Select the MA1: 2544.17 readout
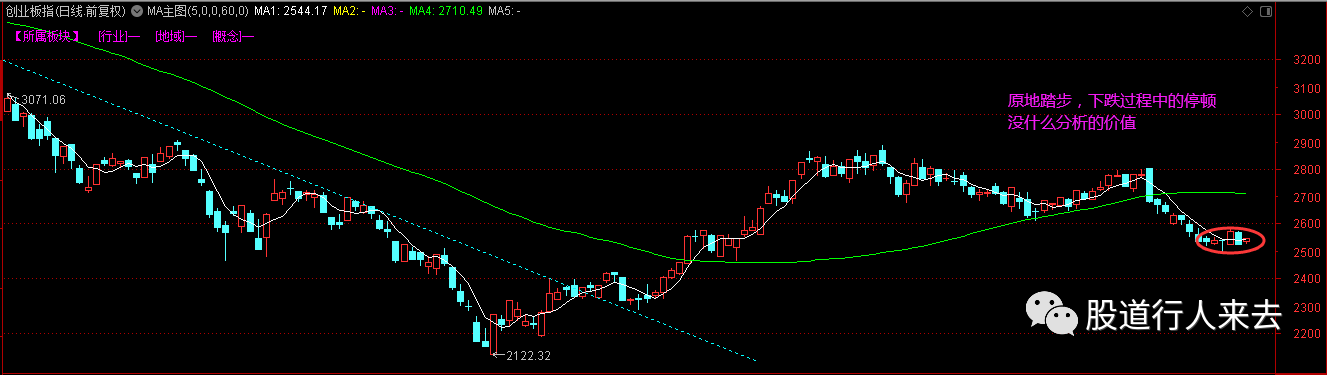The width and height of the screenshot is (1327, 375). [290, 12]
